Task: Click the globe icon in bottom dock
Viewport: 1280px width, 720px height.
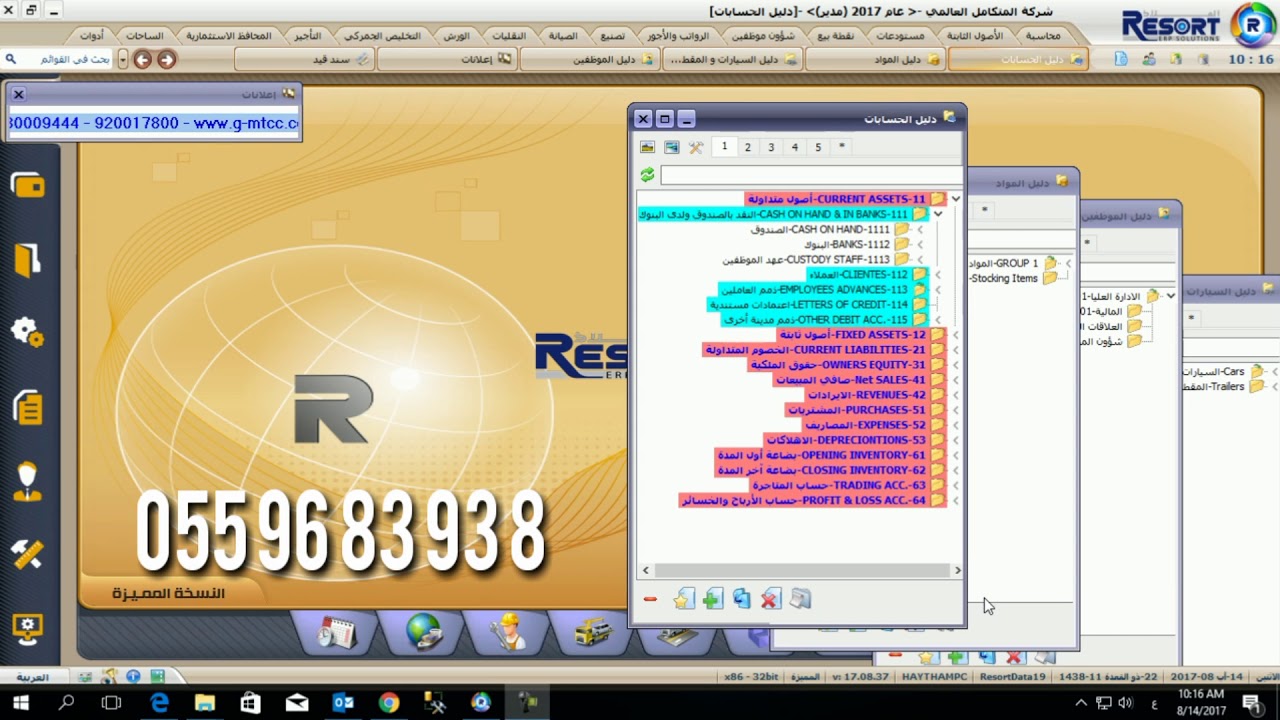Action: (x=424, y=631)
